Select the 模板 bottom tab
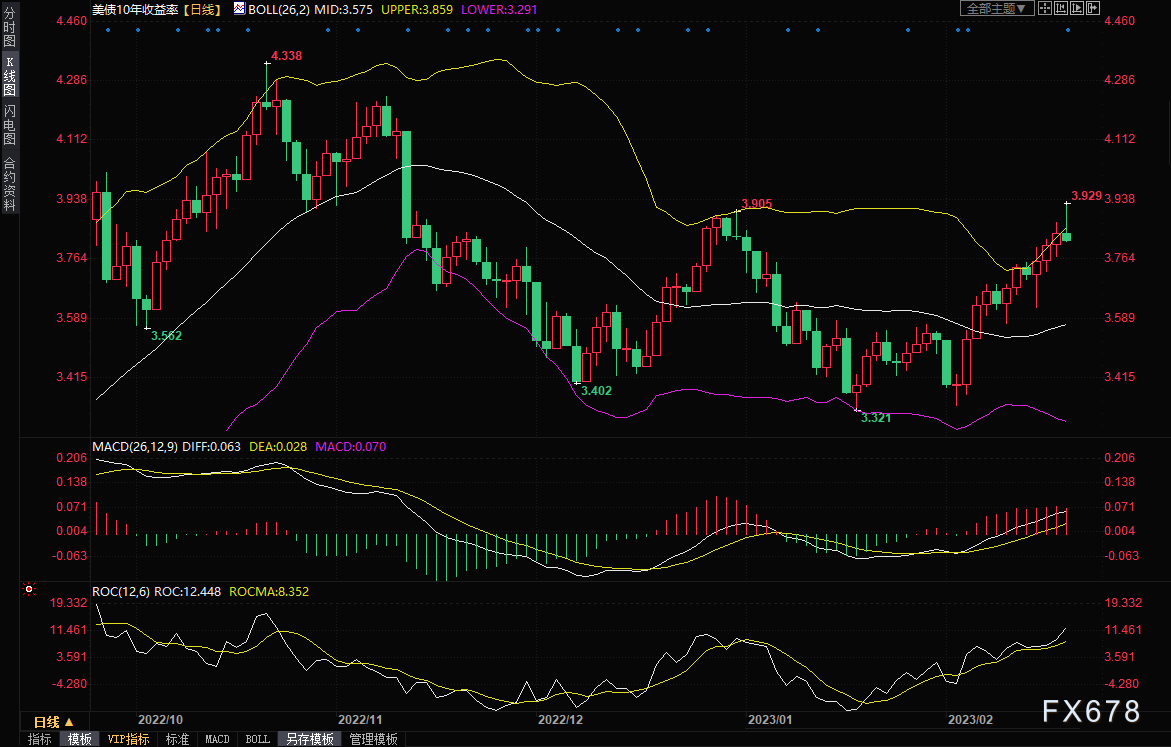1171x747 pixels. click(79, 739)
